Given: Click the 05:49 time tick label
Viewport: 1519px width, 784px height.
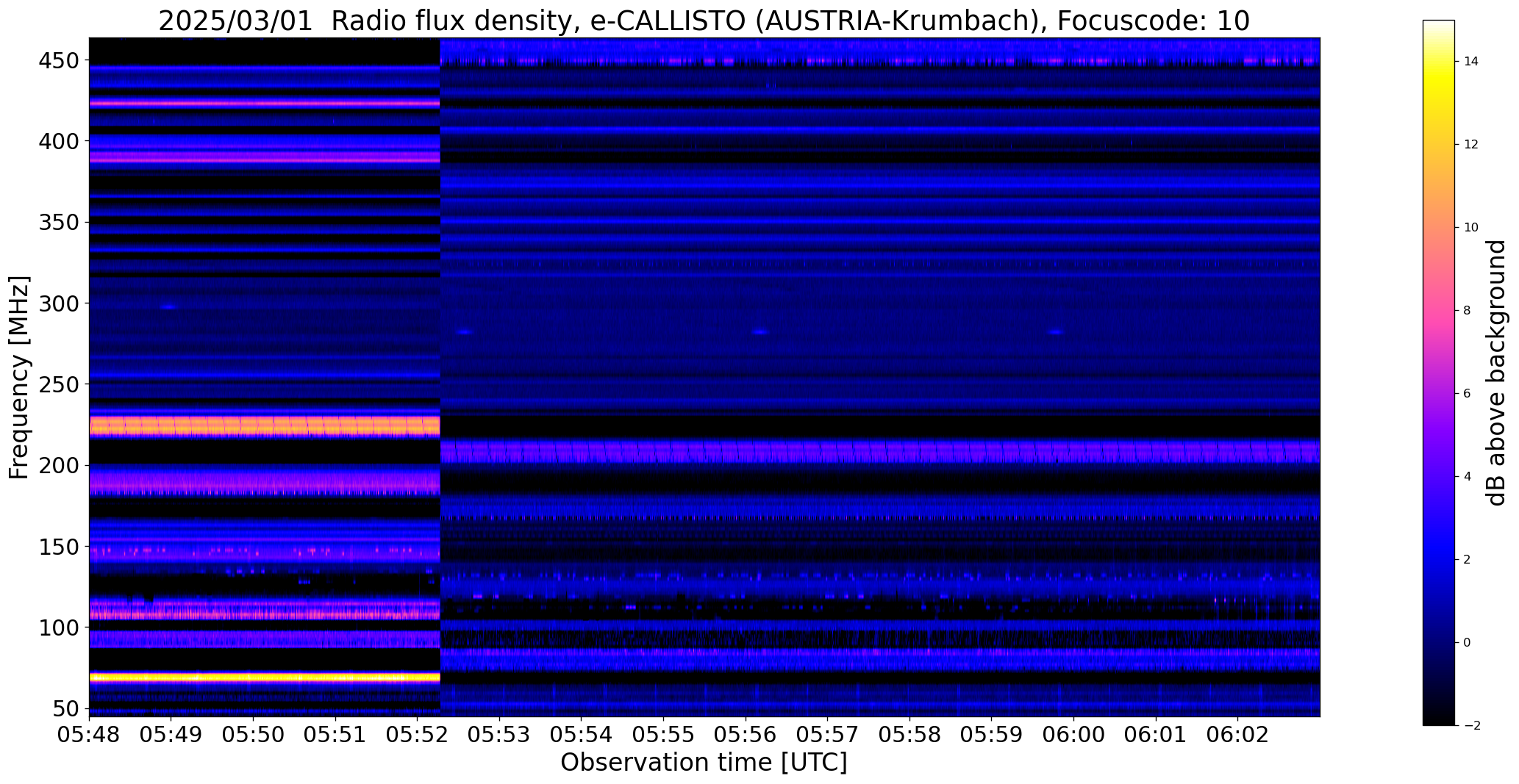Looking at the screenshot, I should coord(171,736).
